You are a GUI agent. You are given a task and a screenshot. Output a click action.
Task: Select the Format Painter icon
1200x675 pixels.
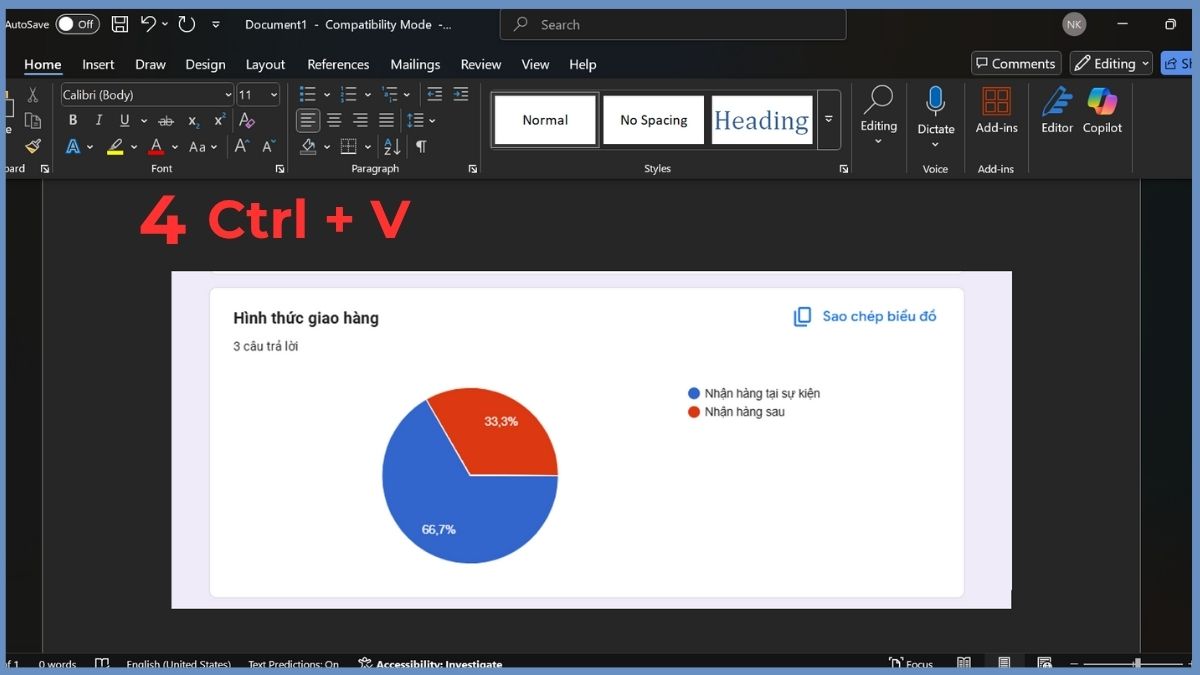[31, 145]
